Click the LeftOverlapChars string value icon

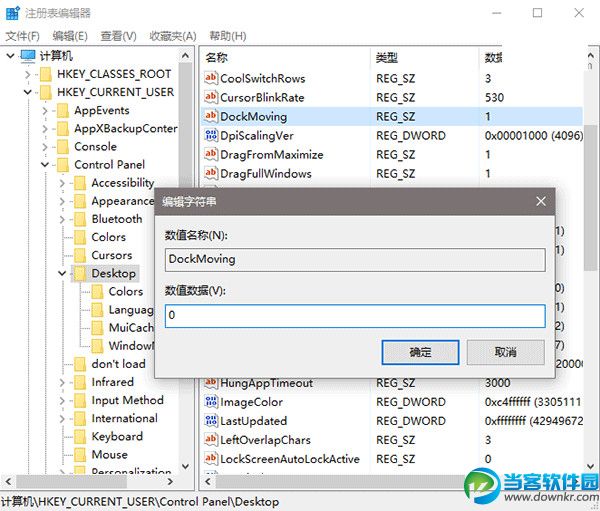point(211,440)
